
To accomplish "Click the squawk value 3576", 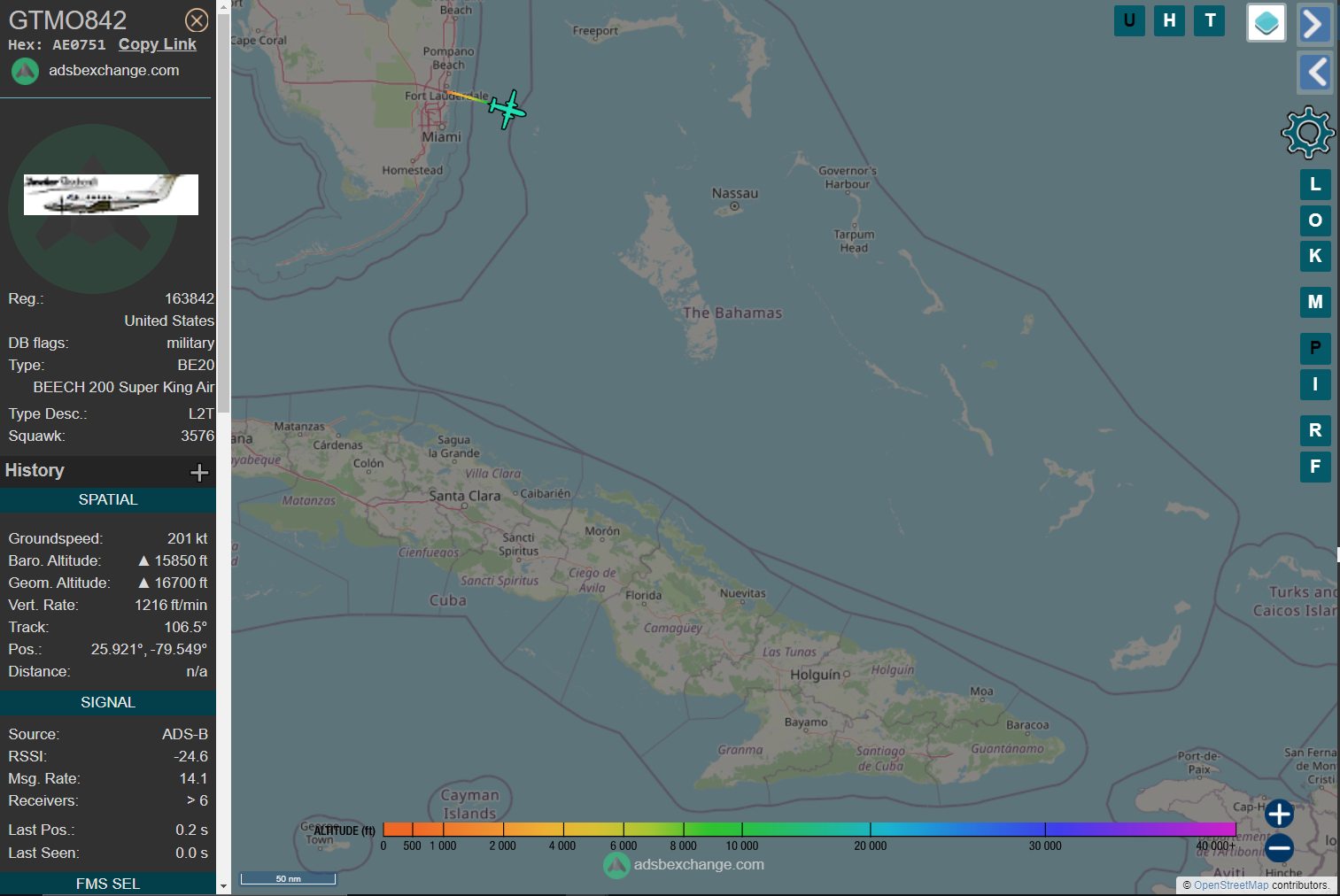I will click(198, 436).
